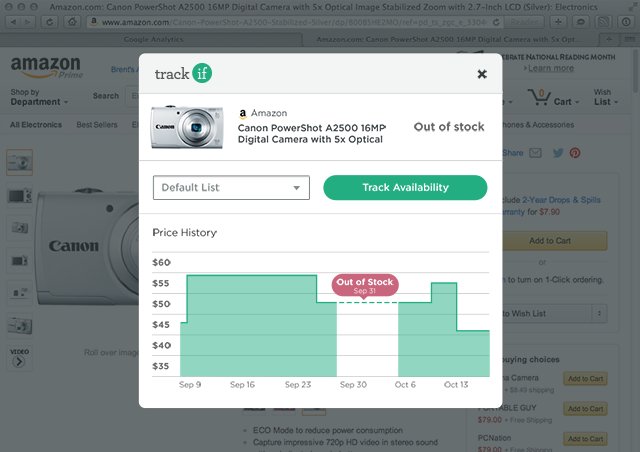Image resolution: width=640 pixels, height=452 pixels.
Task: Switch to the Google Analytics tab
Action: tap(153, 39)
